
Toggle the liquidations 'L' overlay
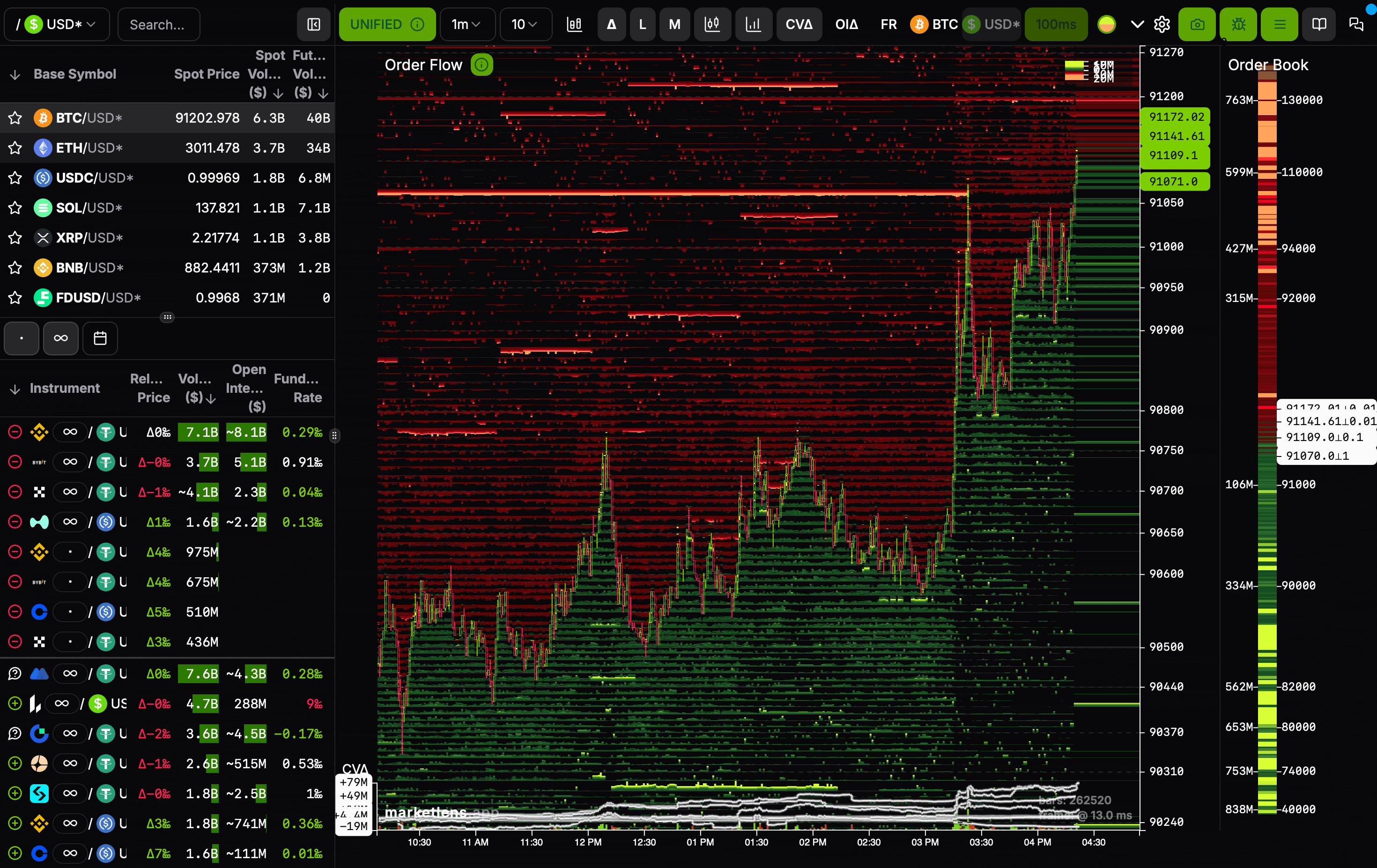coord(642,24)
